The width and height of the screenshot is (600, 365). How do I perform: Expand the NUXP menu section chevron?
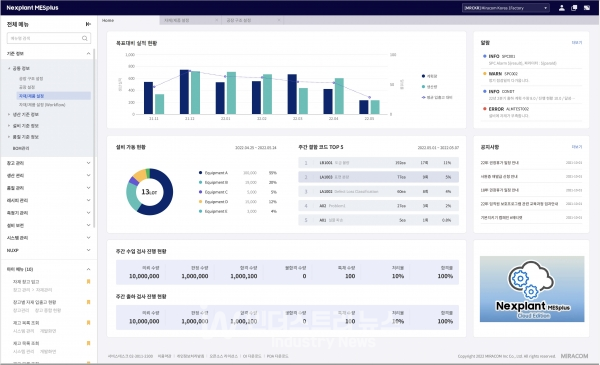point(88,250)
